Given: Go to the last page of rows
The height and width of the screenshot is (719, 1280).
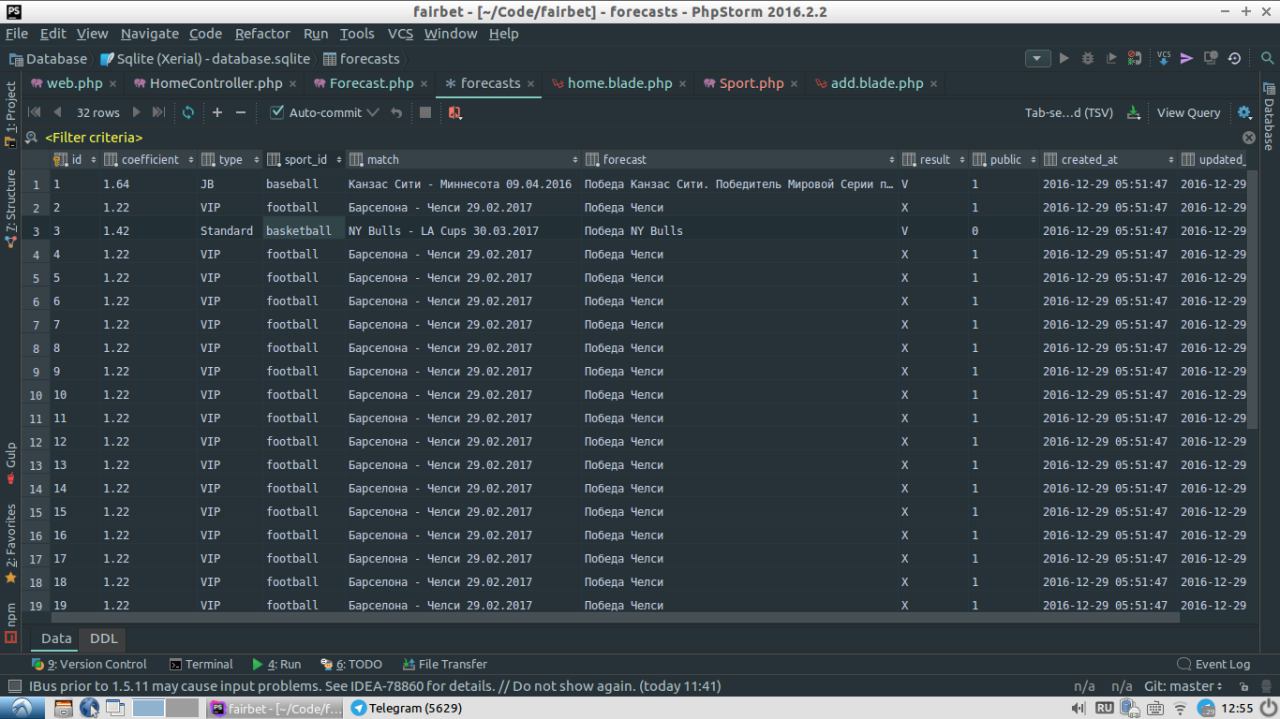Looking at the screenshot, I should point(158,113).
